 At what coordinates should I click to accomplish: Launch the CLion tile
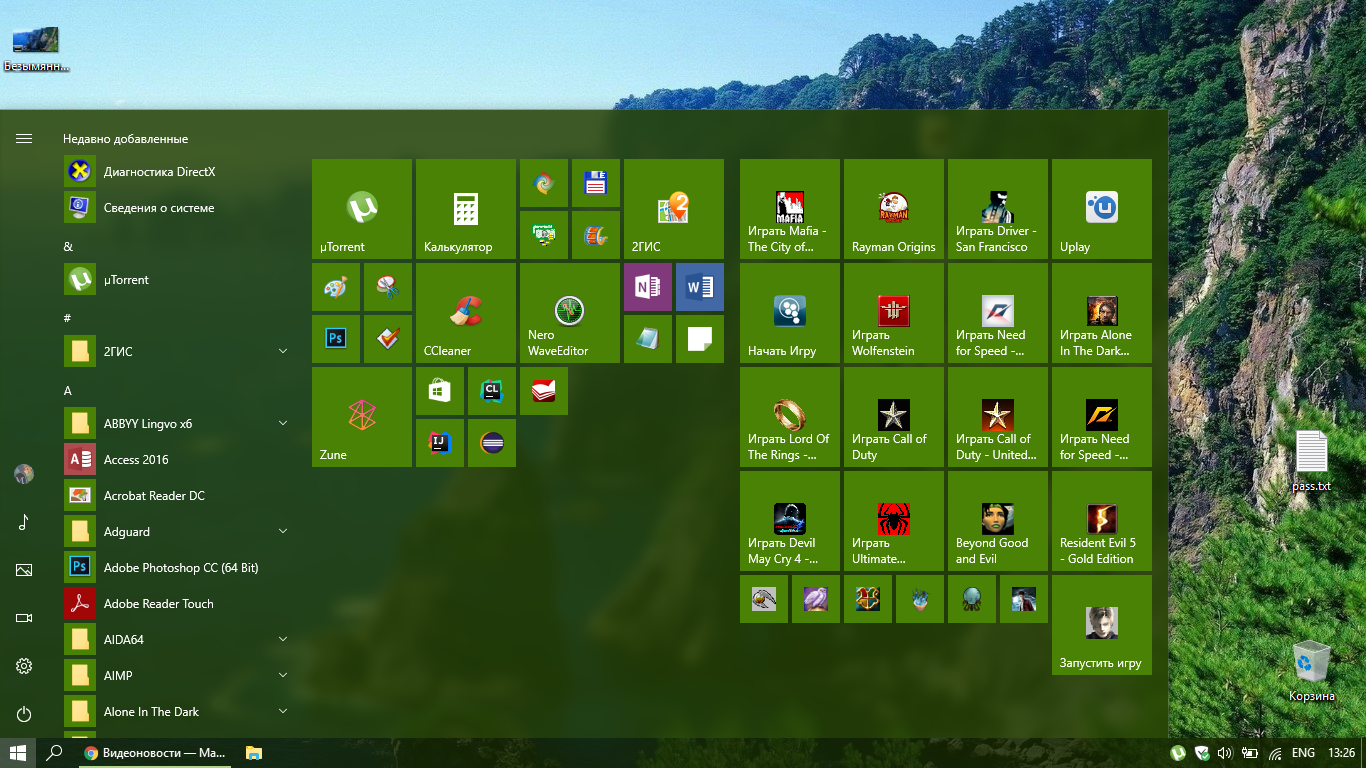[x=492, y=391]
